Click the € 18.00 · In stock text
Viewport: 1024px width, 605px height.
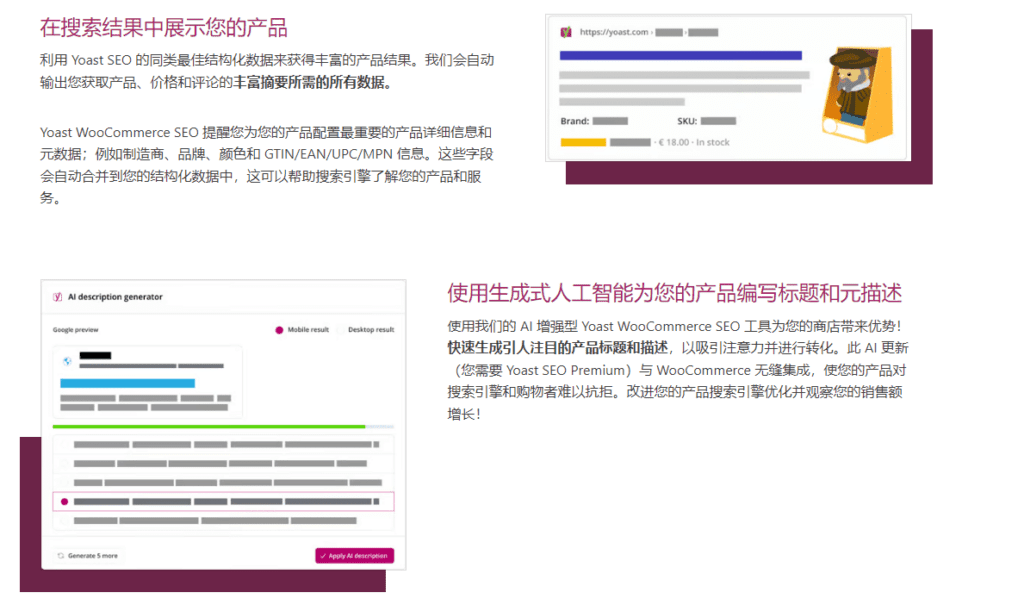(694, 142)
